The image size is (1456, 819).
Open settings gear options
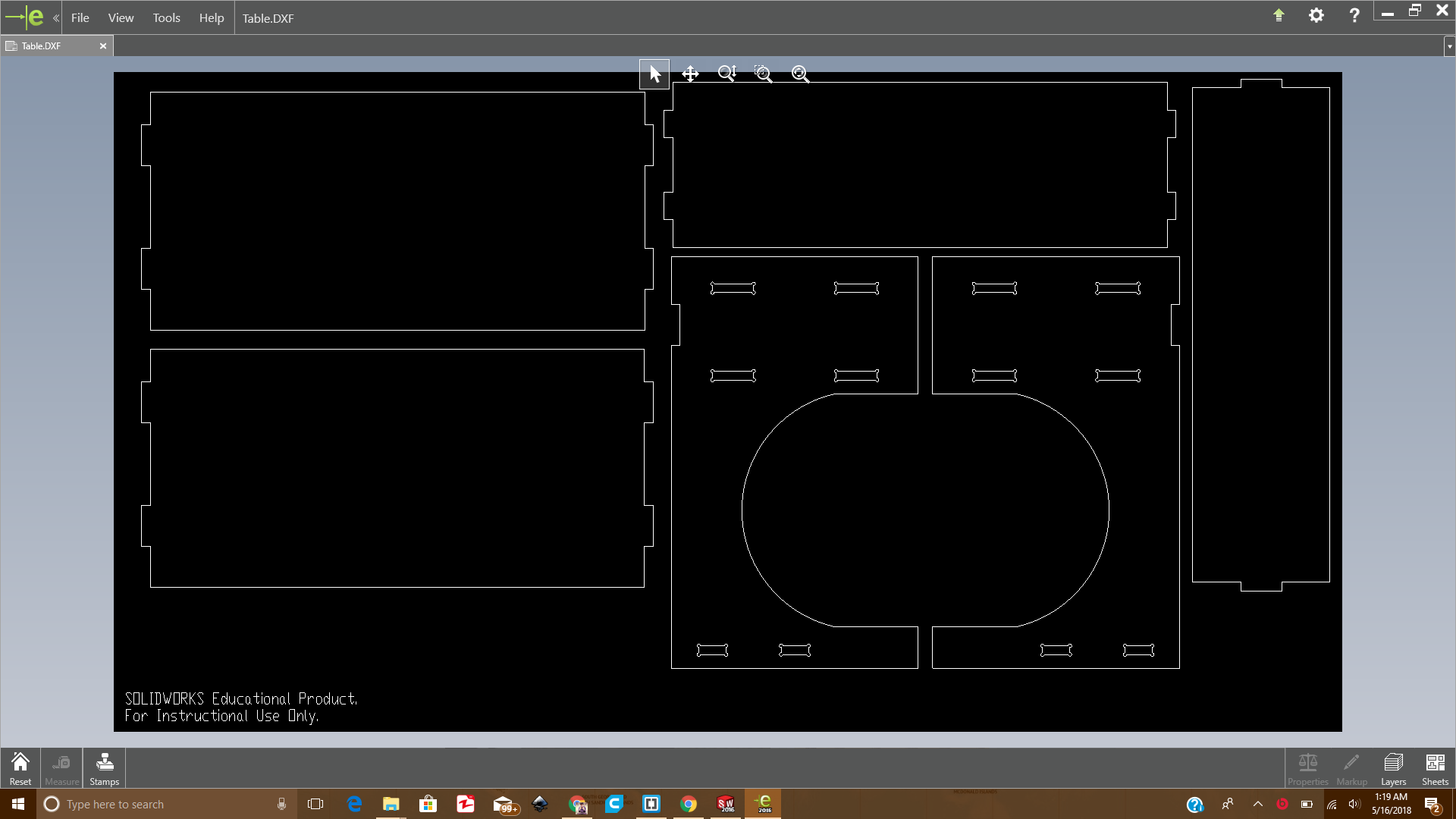1316,15
